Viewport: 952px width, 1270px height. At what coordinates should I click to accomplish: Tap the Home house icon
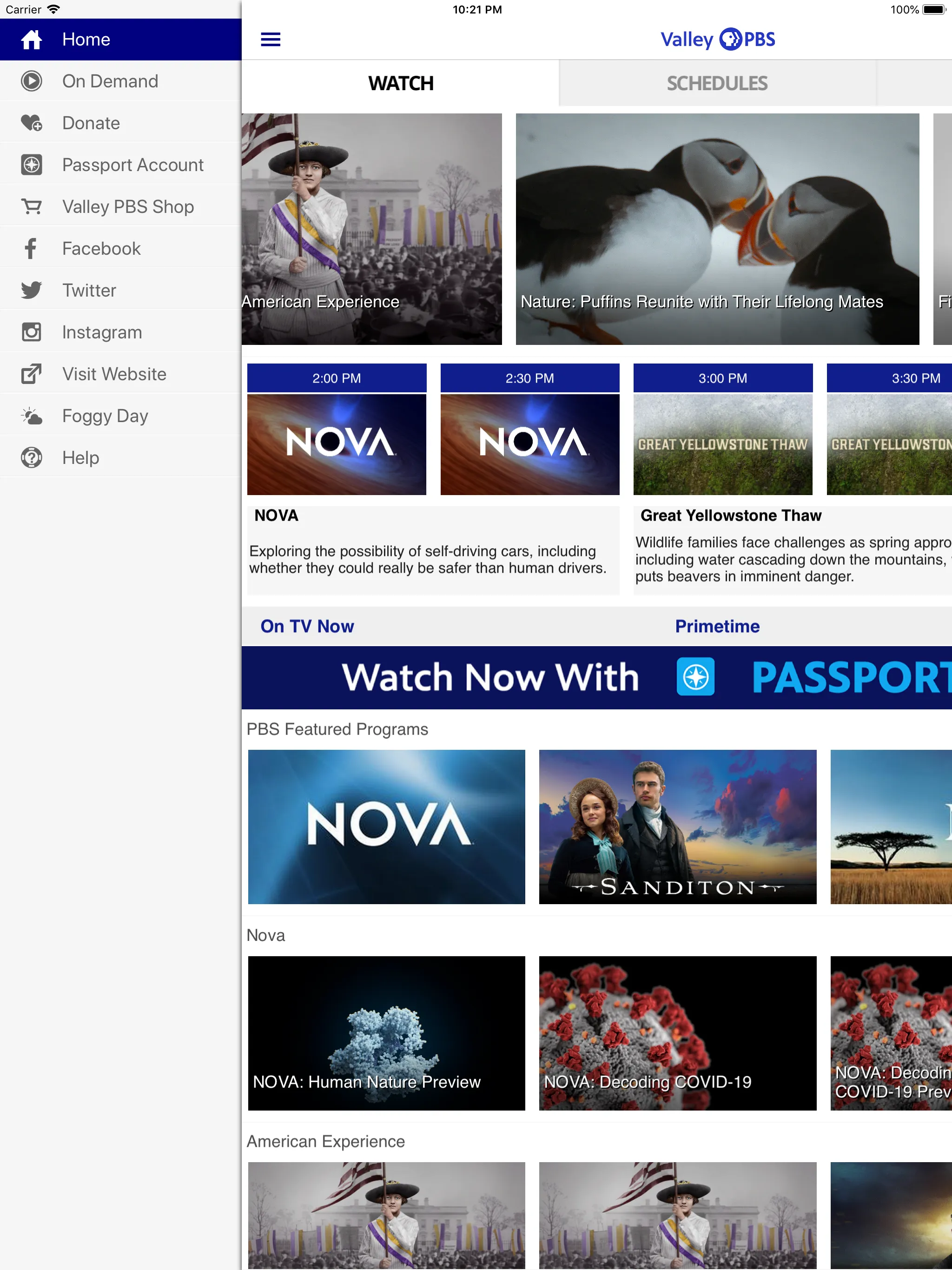[31, 40]
